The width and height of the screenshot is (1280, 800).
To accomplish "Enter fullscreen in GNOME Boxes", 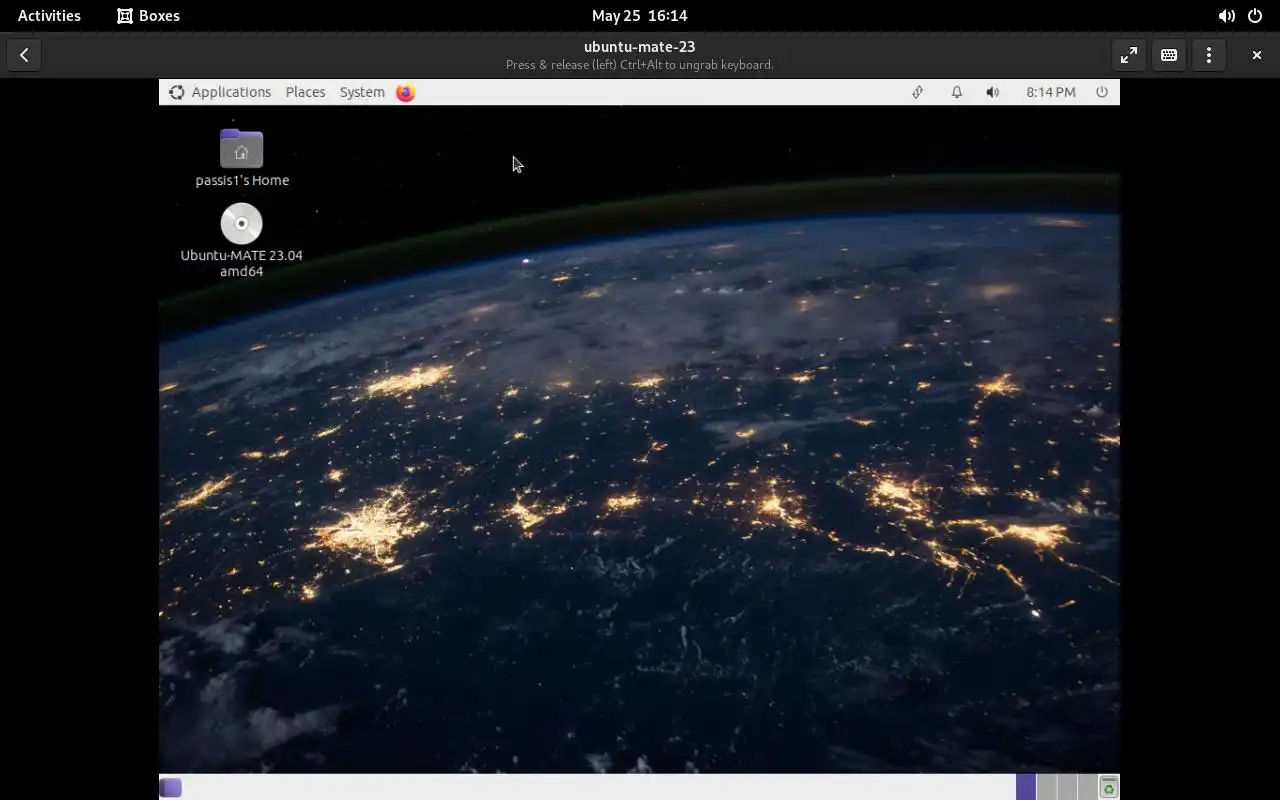I will click(x=1129, y=55).
